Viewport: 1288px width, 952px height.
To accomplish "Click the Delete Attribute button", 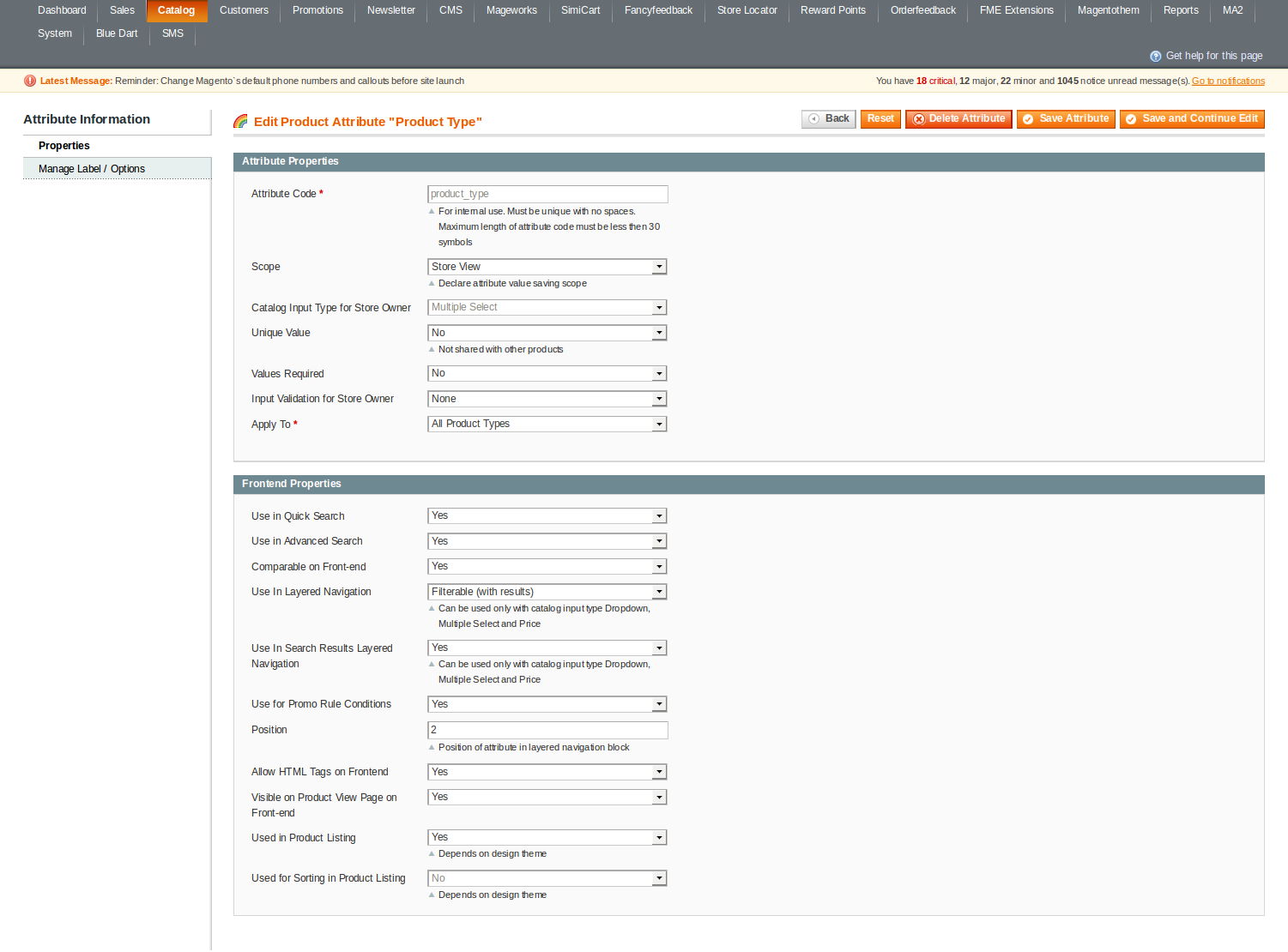I will tap(958, 119).
